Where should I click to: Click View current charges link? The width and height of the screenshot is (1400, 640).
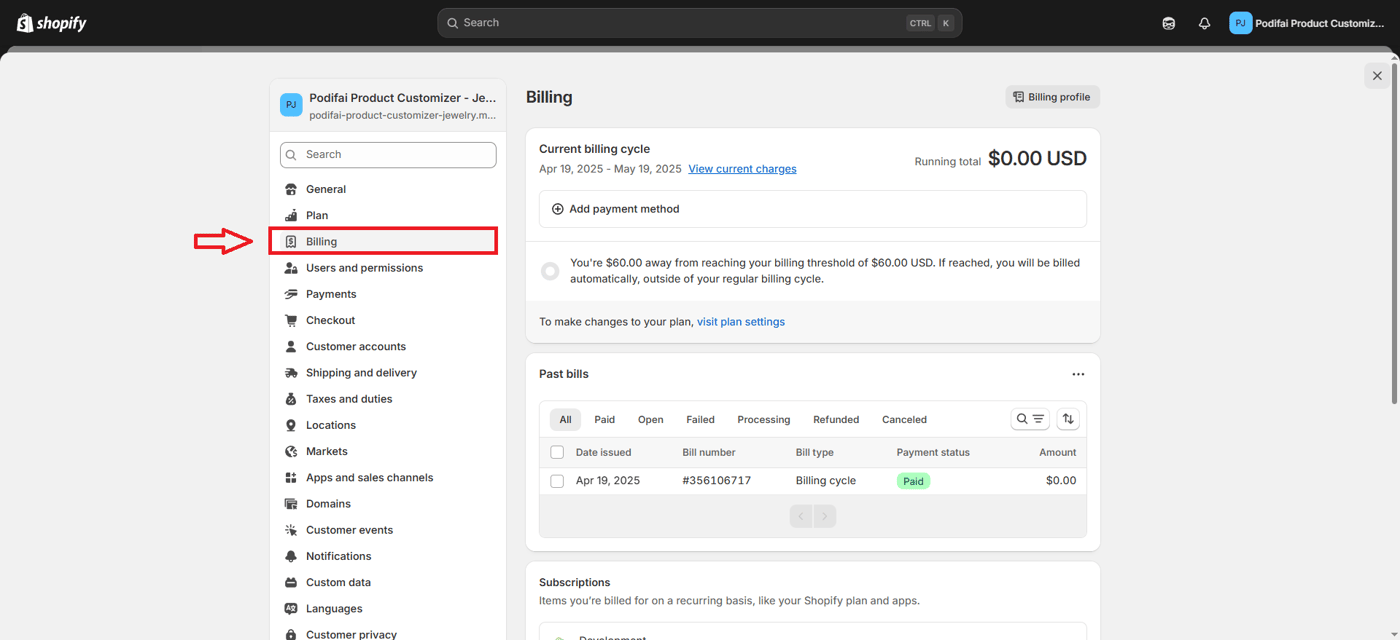click(x=742, y=169)
